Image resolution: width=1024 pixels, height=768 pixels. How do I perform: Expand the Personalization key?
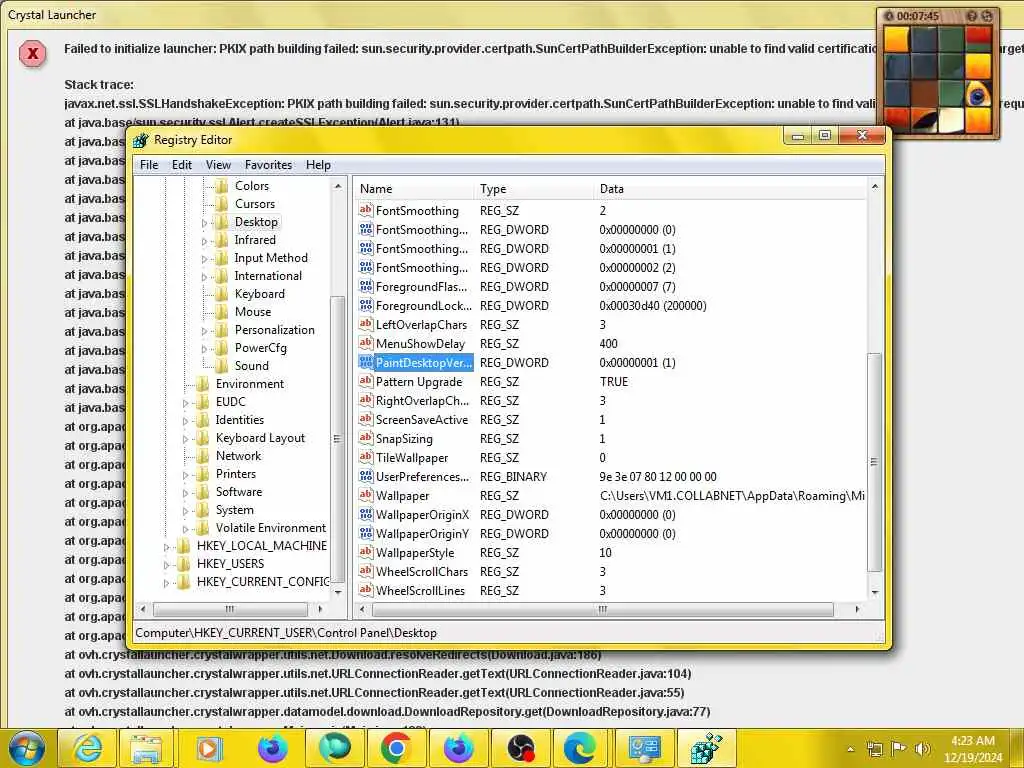[x=204, y=331]
